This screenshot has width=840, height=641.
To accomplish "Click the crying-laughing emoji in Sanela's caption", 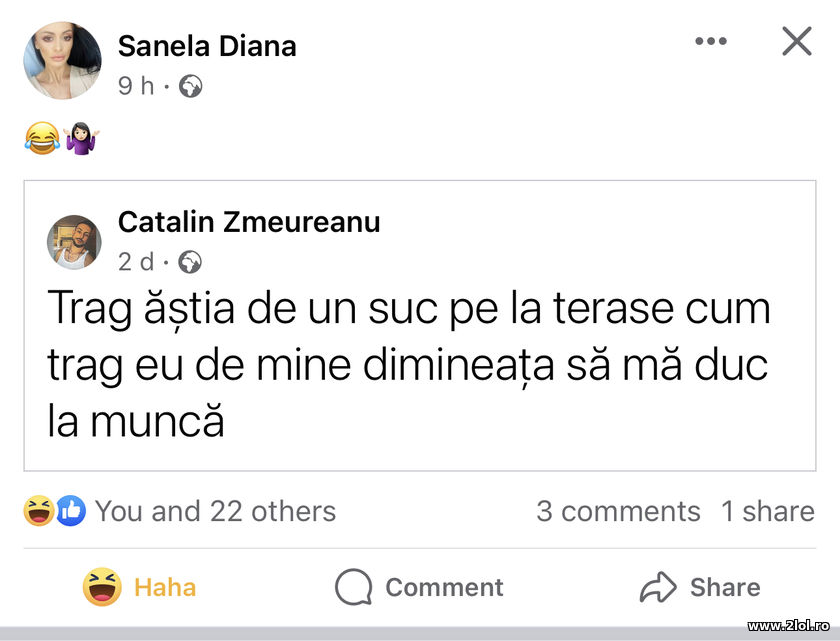I will pos(39,137).
